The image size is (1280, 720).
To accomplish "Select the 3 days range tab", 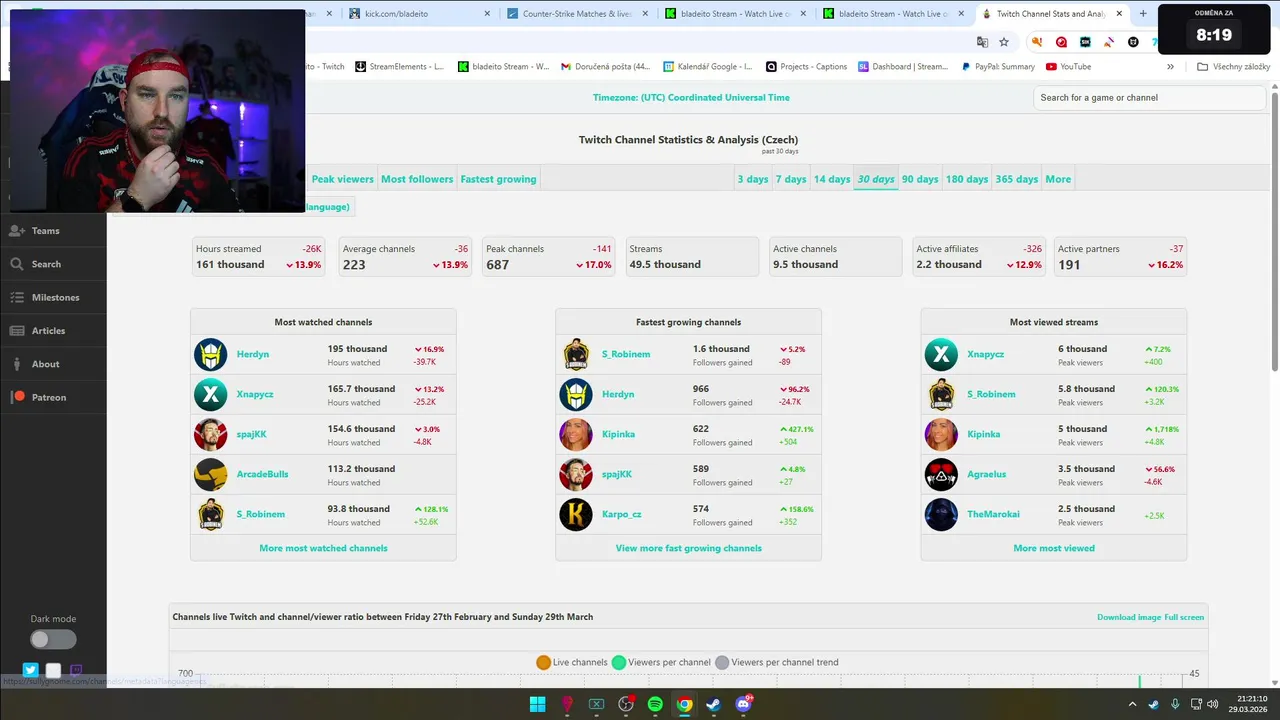I will [x=753, y=179].
